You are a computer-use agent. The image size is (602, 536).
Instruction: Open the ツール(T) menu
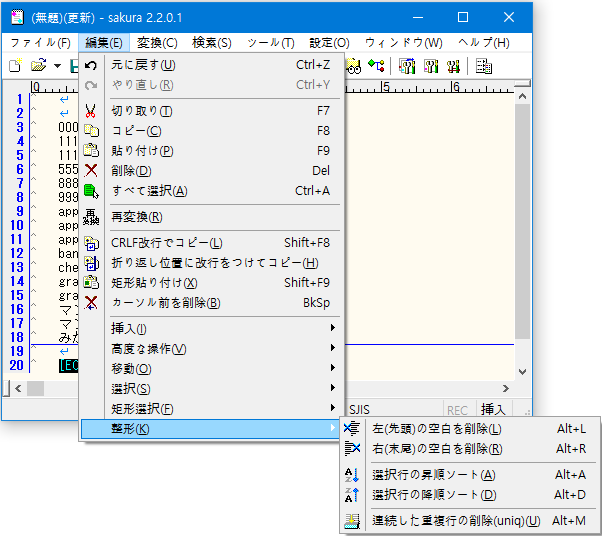271,43
